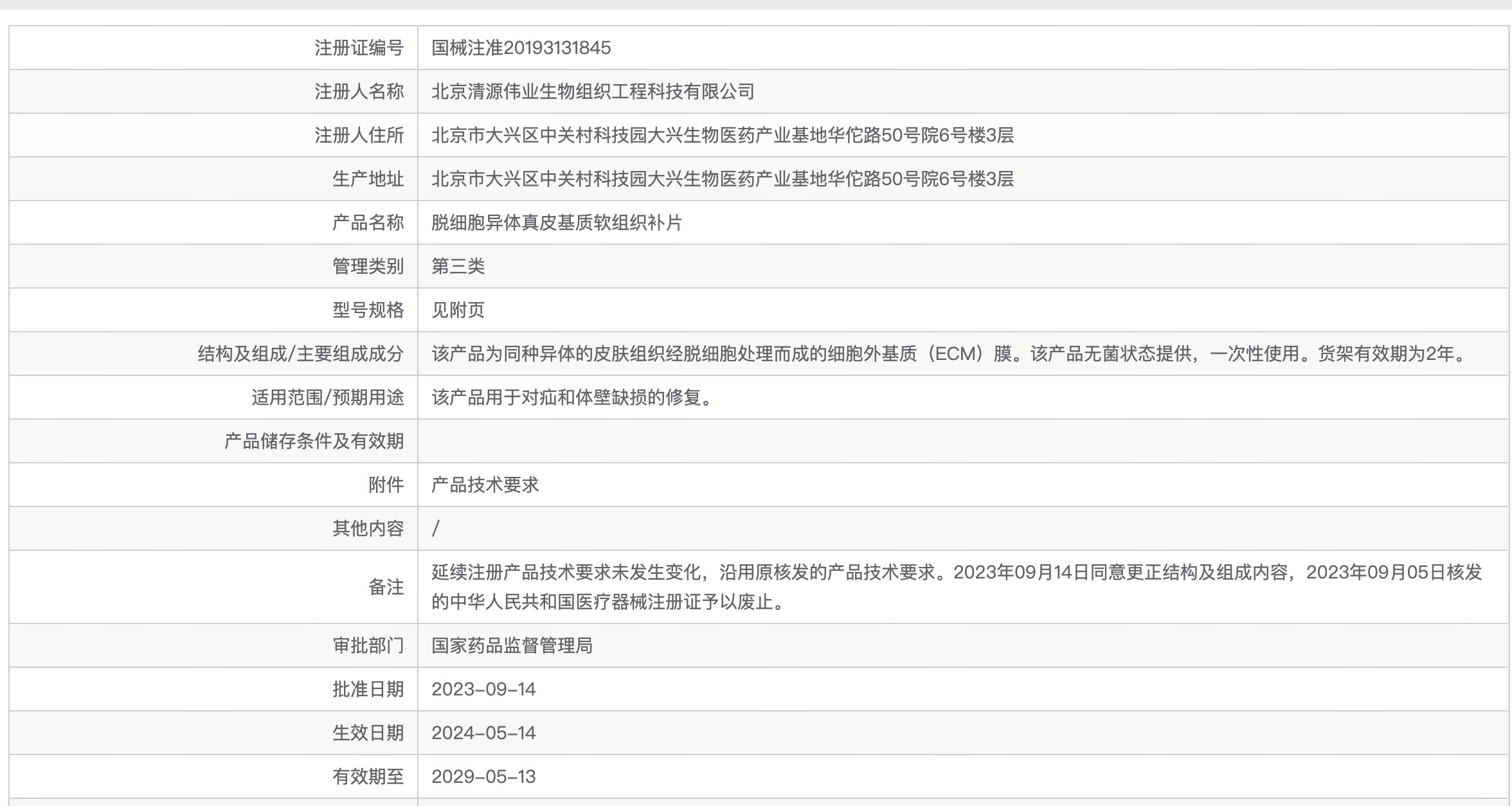Click the 适用范围/预期用途 label
The height and width of the screenshot is (806, 1512).
328,398
